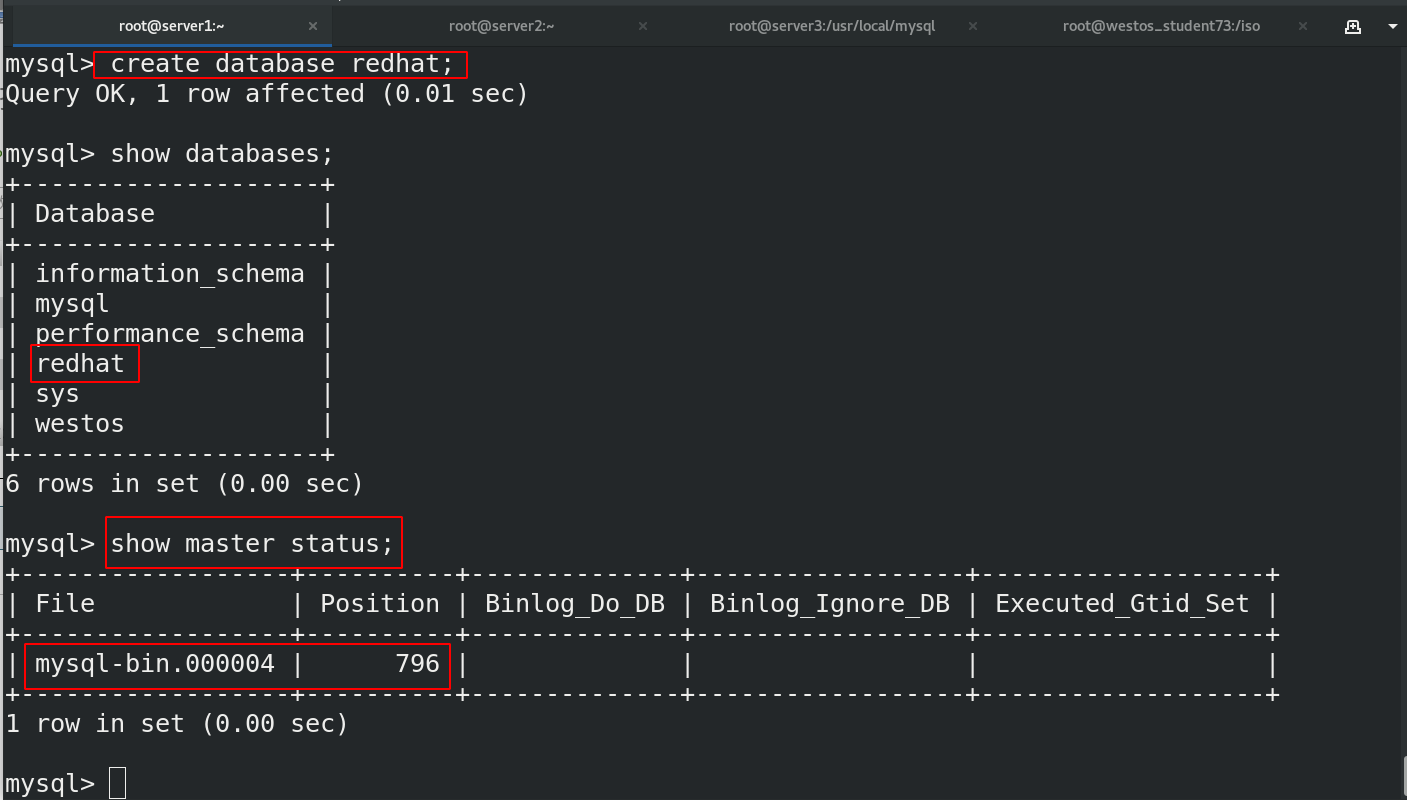Click the 'Executed_Gtid_Set' column header
Viewport: 1407px width, 800px height.
tap(1122, 604)
